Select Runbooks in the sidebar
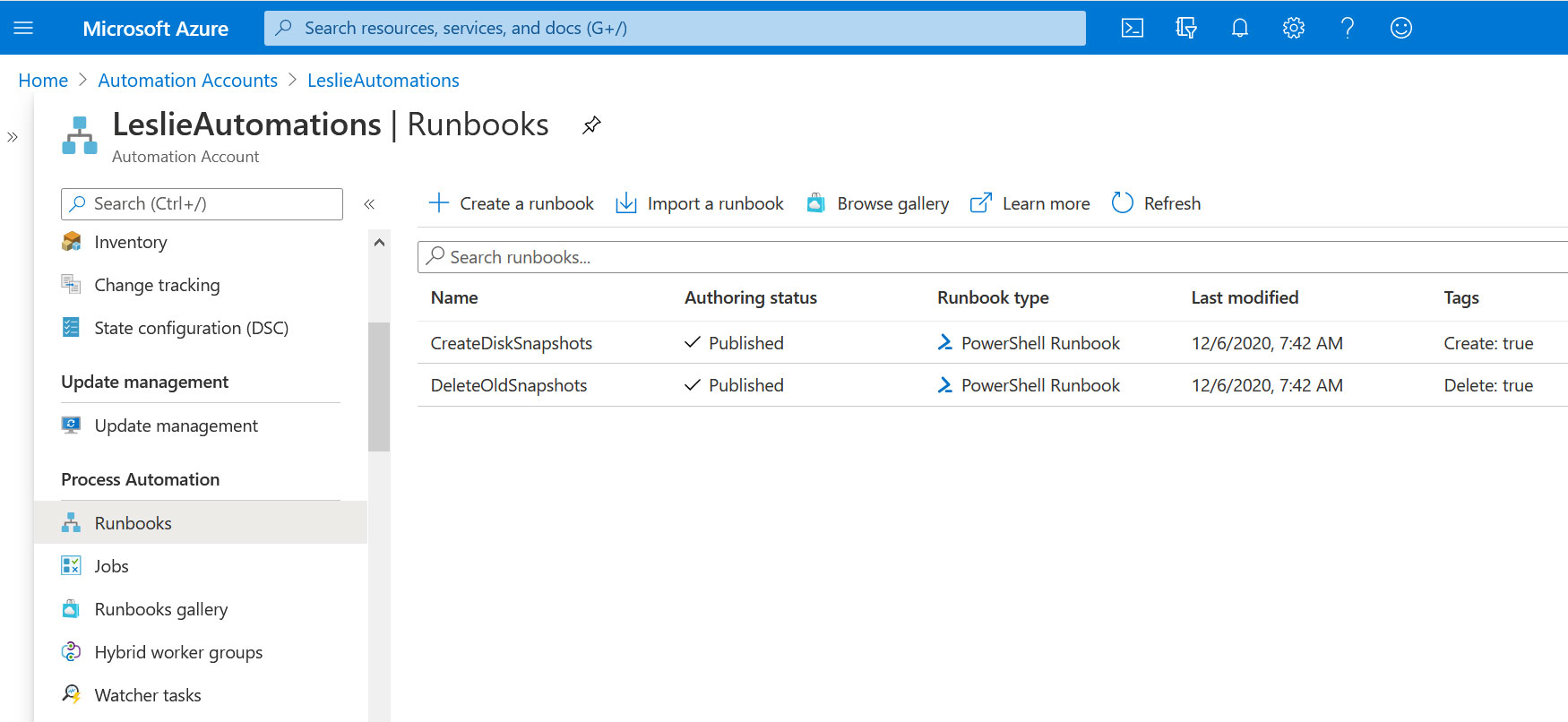Image resolution: width=1568 pixels, height=722 pixels. [201, 523]
